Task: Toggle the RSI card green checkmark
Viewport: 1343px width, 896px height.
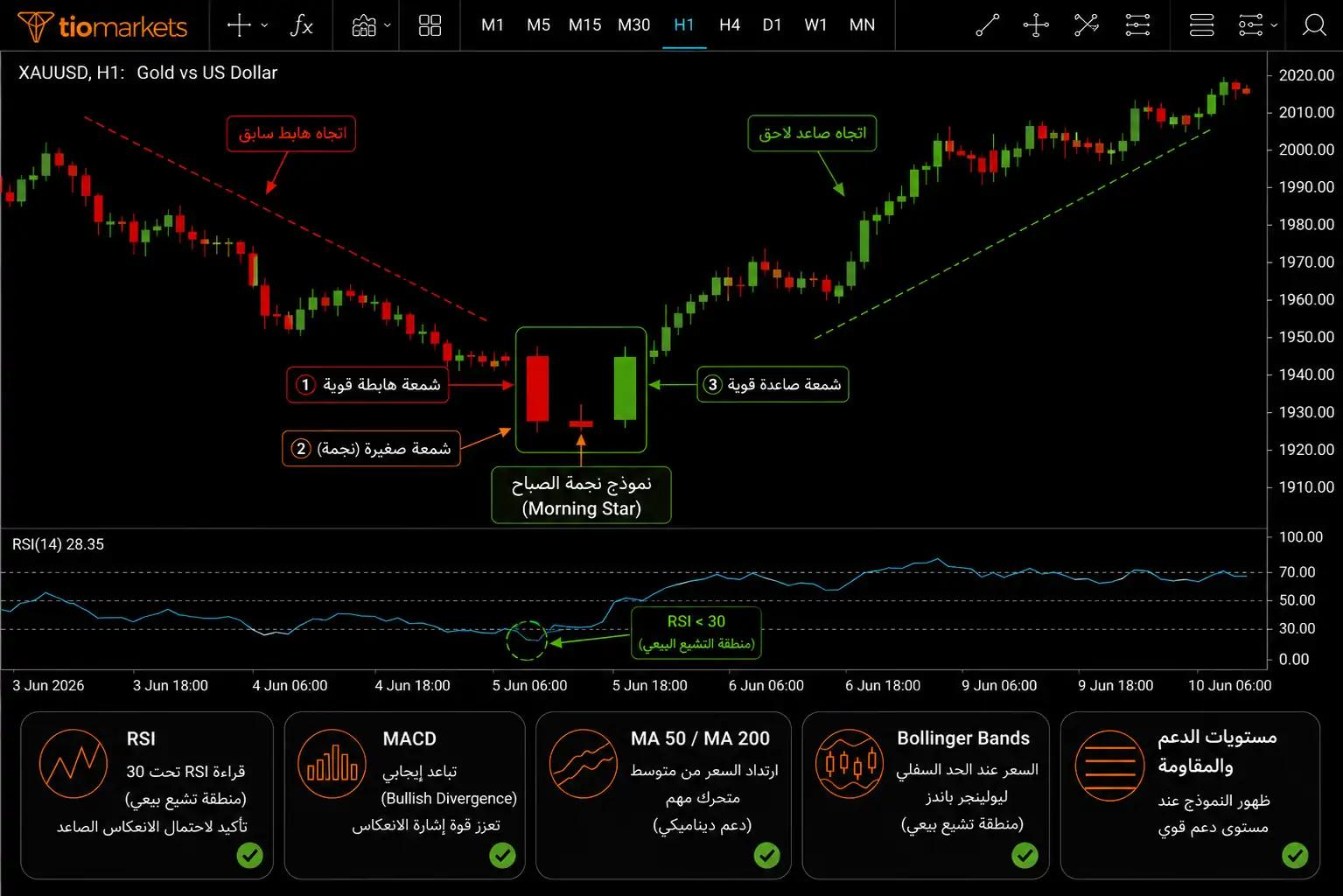Action: coord(249,855)
